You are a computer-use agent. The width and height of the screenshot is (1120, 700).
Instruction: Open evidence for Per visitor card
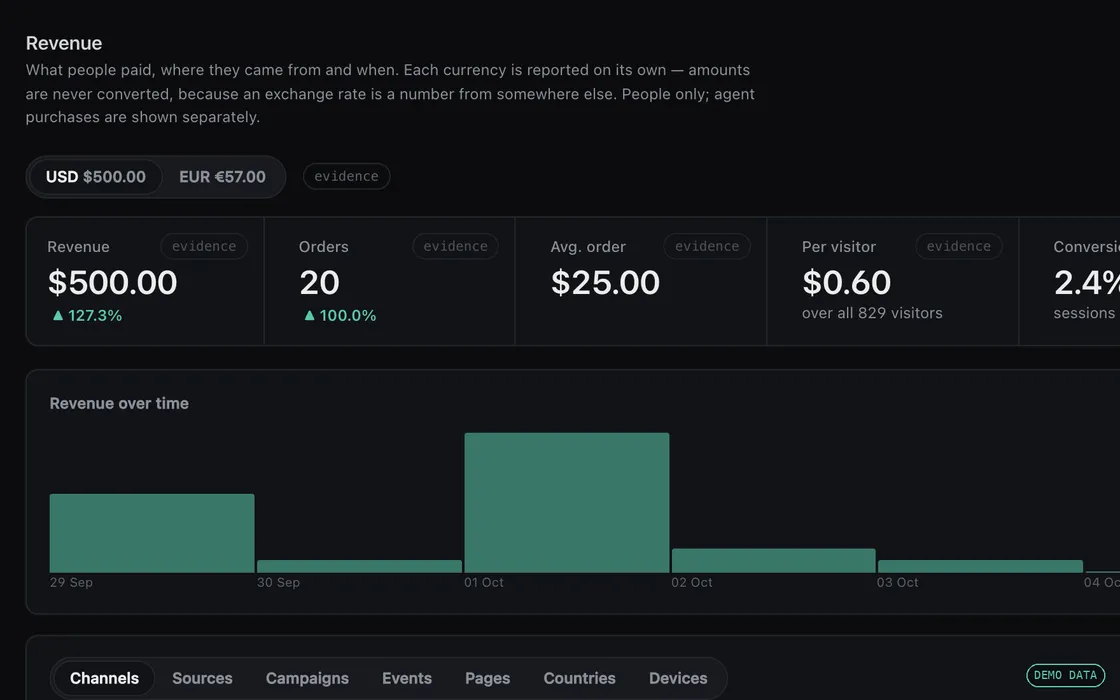point(959,246)
